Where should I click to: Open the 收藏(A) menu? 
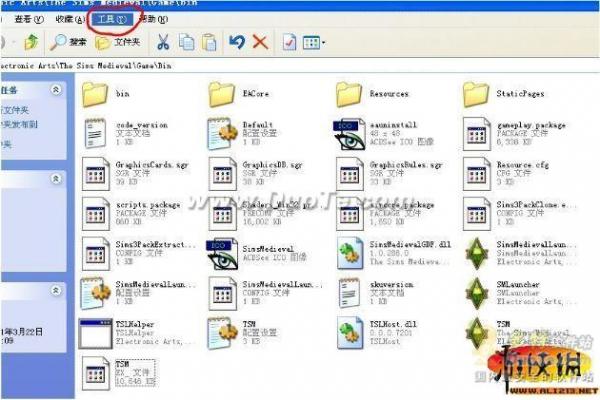point(70,19)
